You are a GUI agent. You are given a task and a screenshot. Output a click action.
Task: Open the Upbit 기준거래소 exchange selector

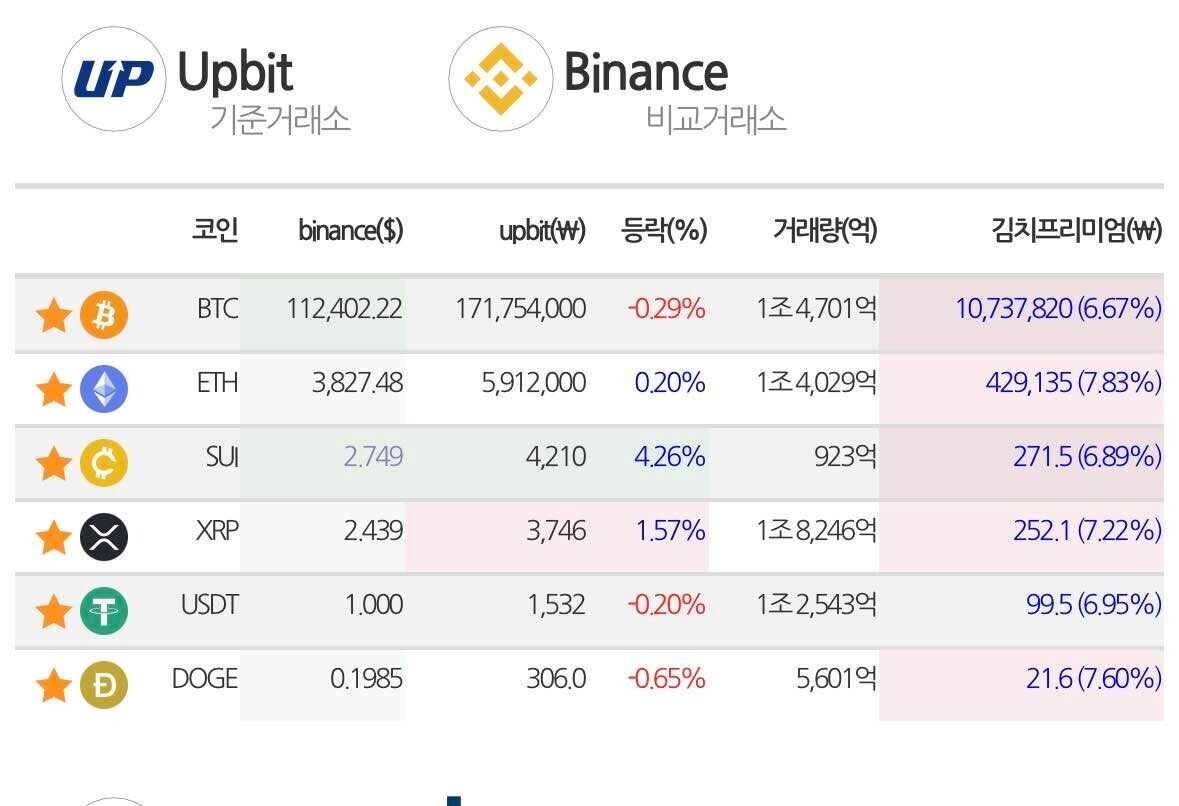(x=264, y=92)
